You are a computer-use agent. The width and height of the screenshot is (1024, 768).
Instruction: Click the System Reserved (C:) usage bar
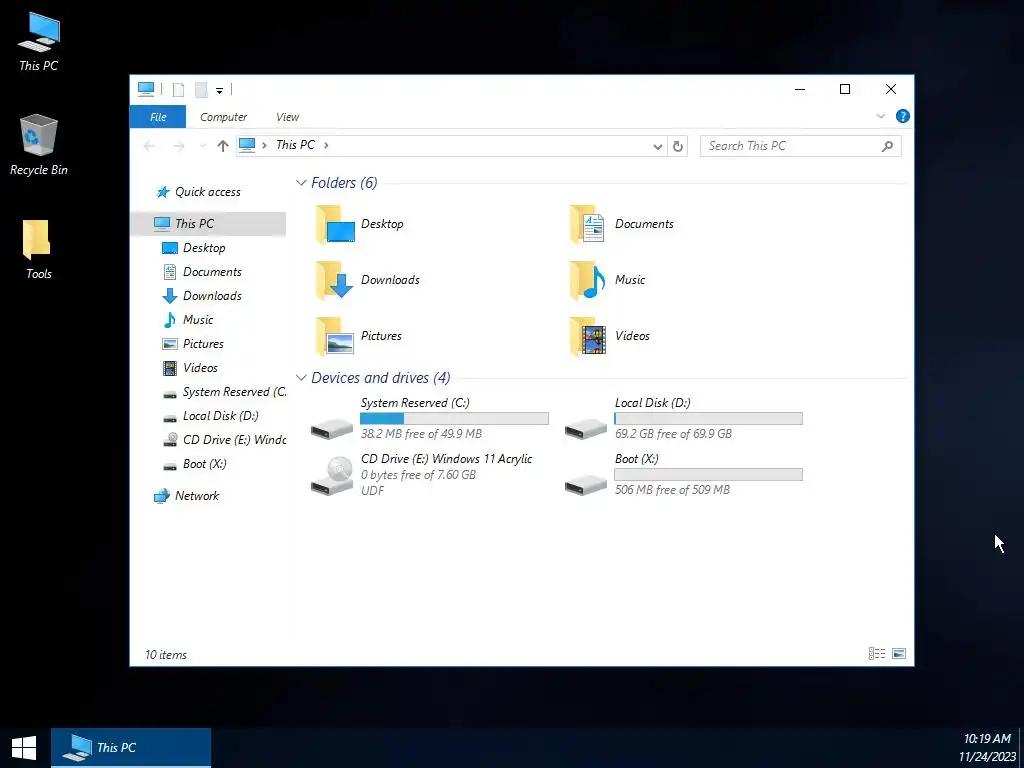pyautogui.click(x=454, y=419)
